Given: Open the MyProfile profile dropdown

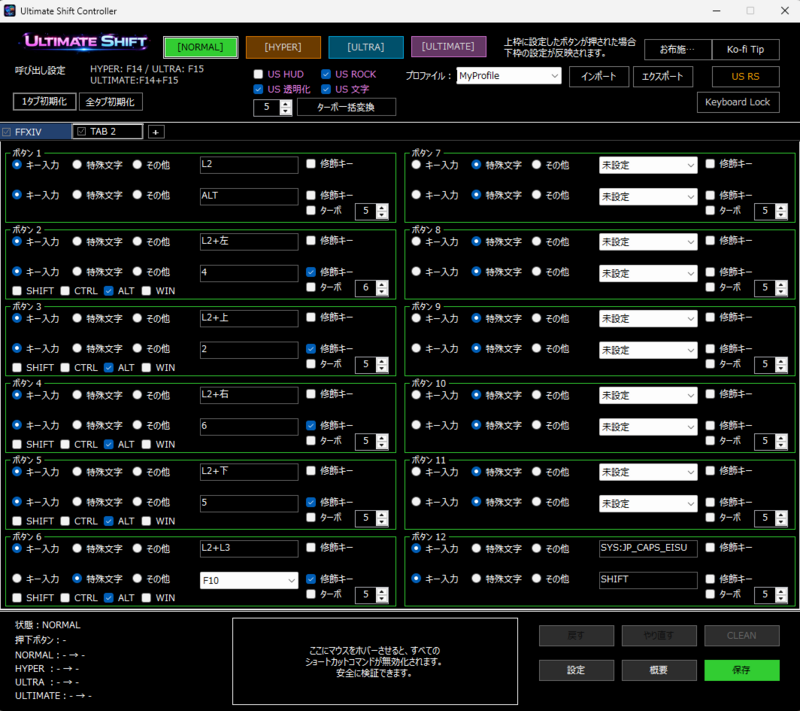Looking at the screenshot, I should click(x=509, y=76).
